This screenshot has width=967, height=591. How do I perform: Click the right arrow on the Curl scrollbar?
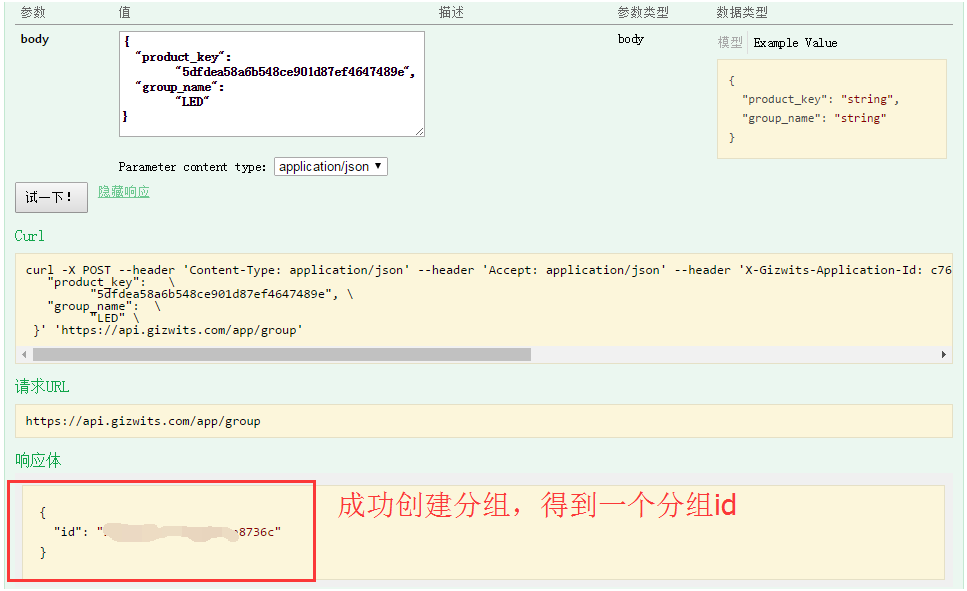[943, 353]
